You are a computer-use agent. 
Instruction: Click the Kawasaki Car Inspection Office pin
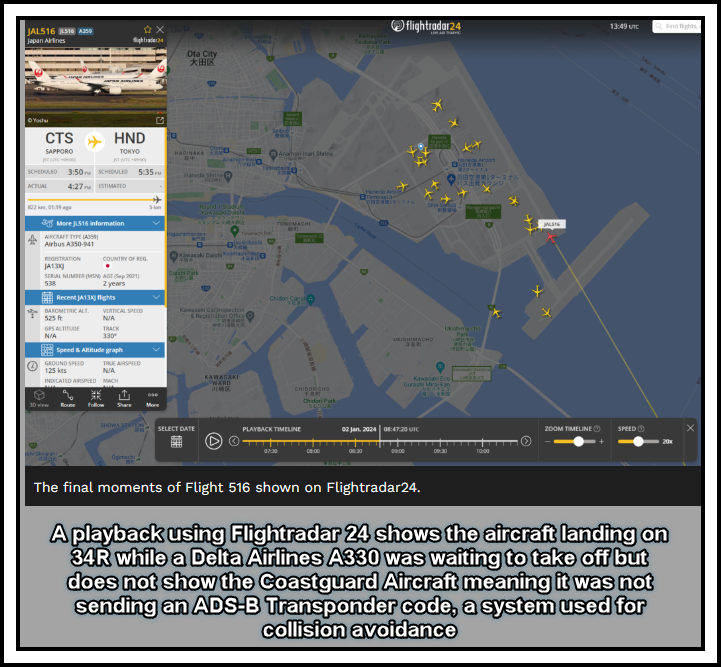click(250, 316)
